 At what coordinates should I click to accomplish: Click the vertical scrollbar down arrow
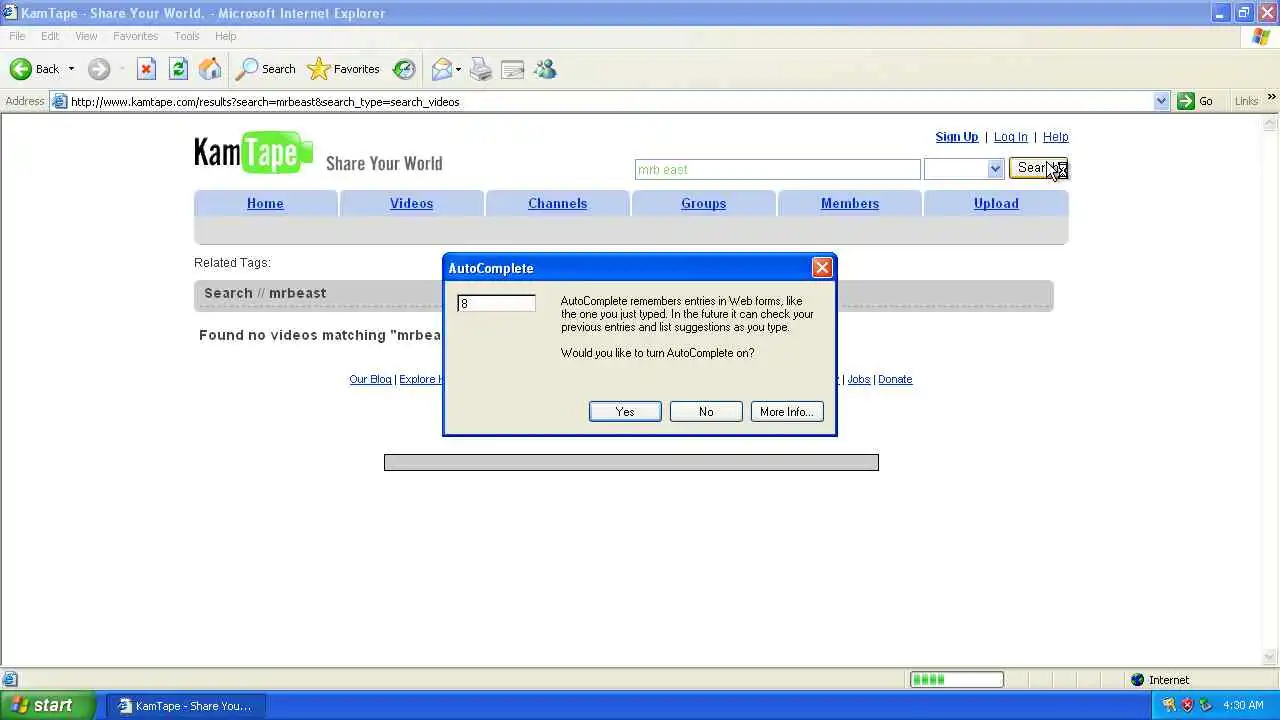[x=1271, y=657]
